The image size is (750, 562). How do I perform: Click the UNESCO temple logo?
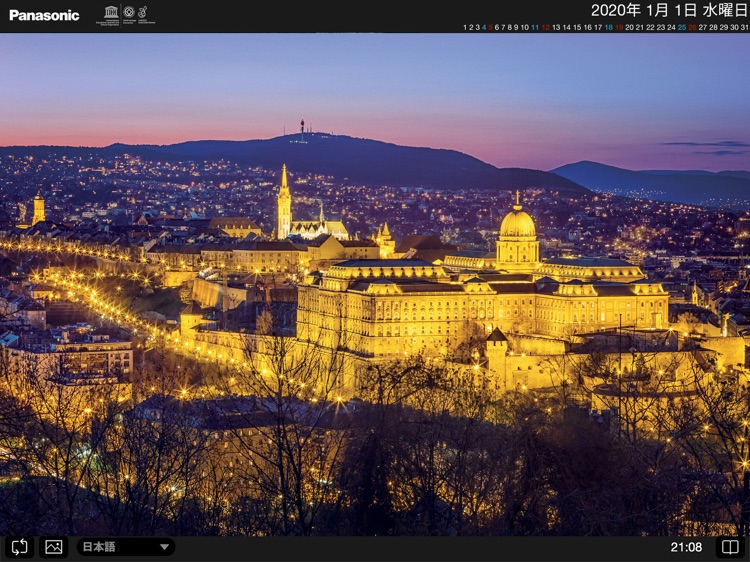110,15
